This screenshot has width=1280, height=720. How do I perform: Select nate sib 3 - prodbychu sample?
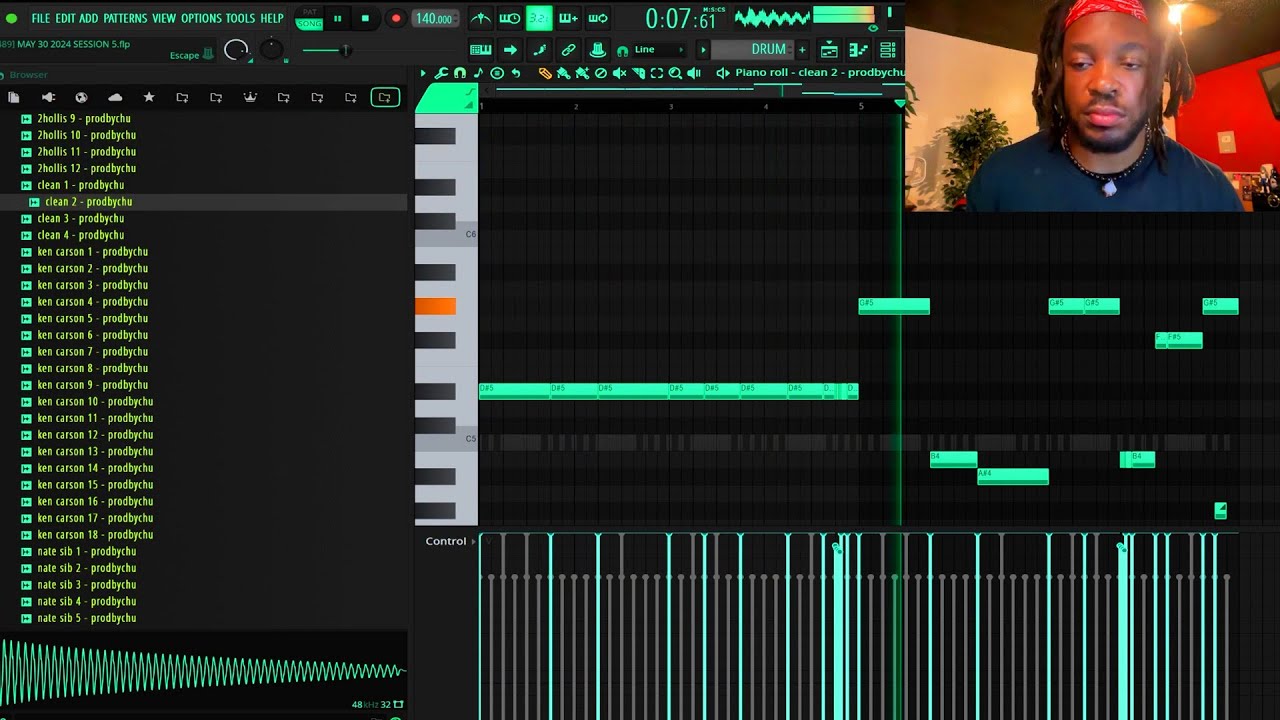click(x=86, y=585)
